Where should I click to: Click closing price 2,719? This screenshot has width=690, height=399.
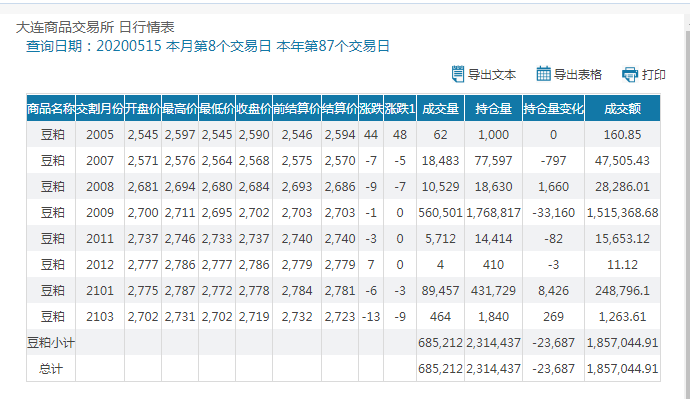tap(254, 316)
